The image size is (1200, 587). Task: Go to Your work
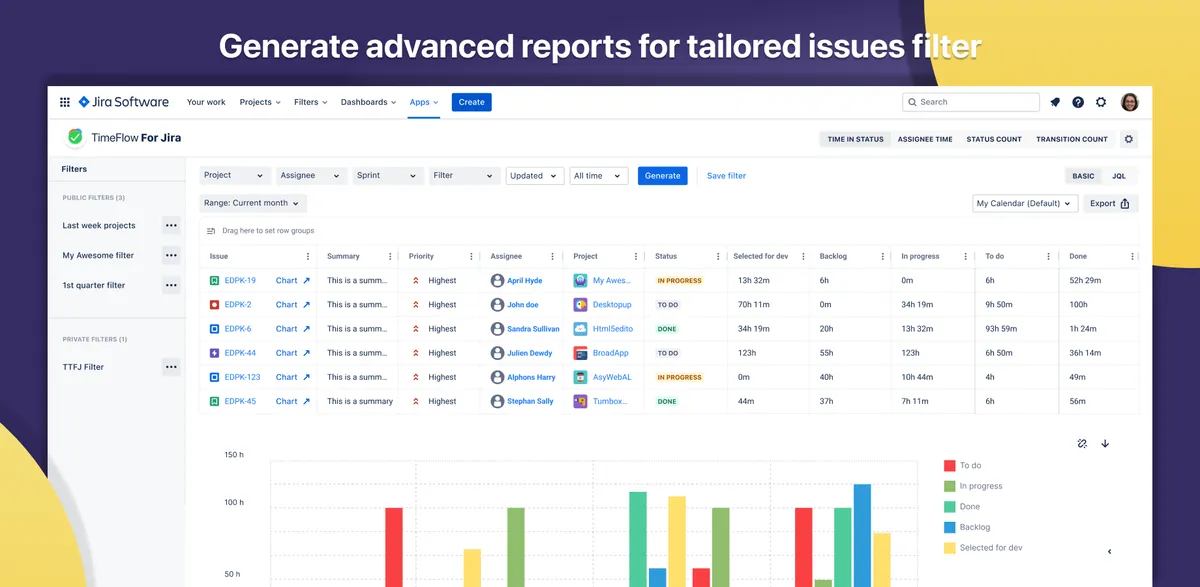click(206, 102)
